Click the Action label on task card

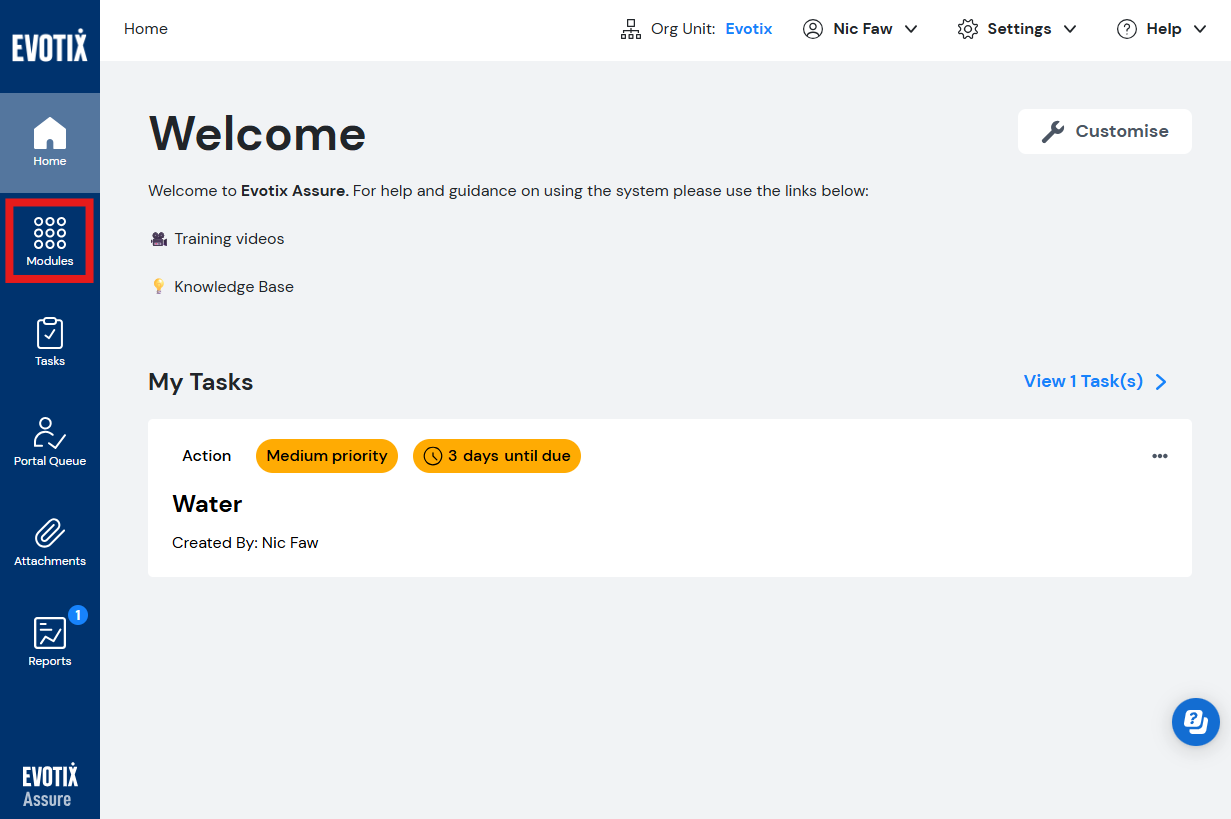coord(207,456)
